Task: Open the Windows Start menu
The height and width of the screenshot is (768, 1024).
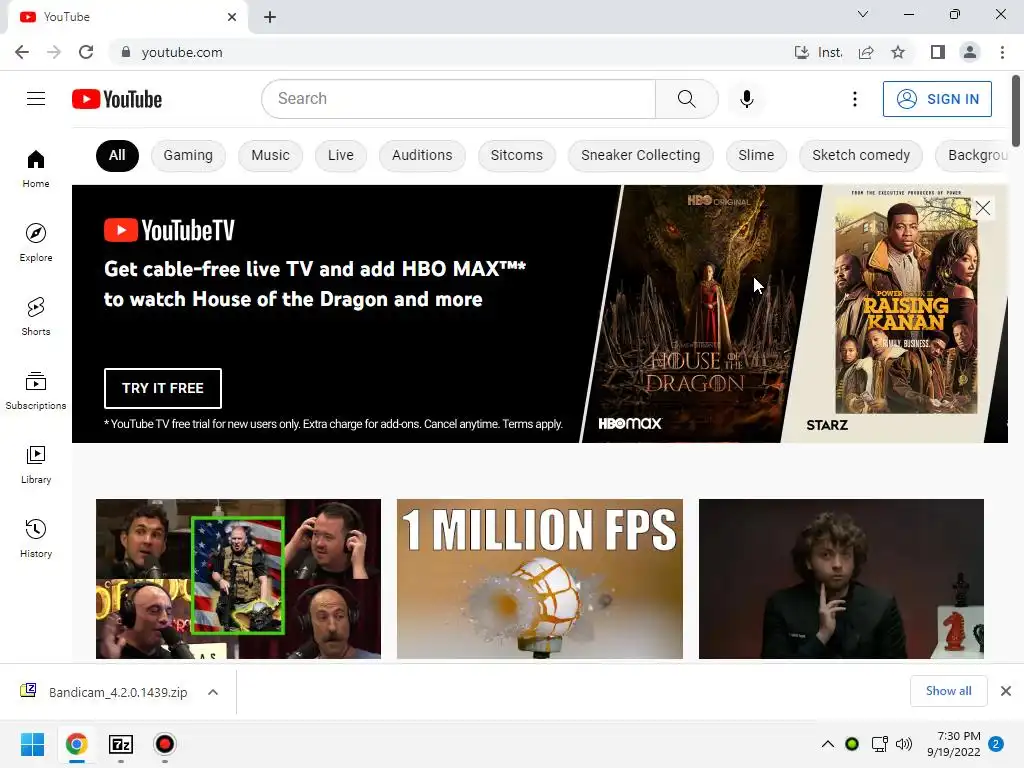Action: (x=32, y=744)
